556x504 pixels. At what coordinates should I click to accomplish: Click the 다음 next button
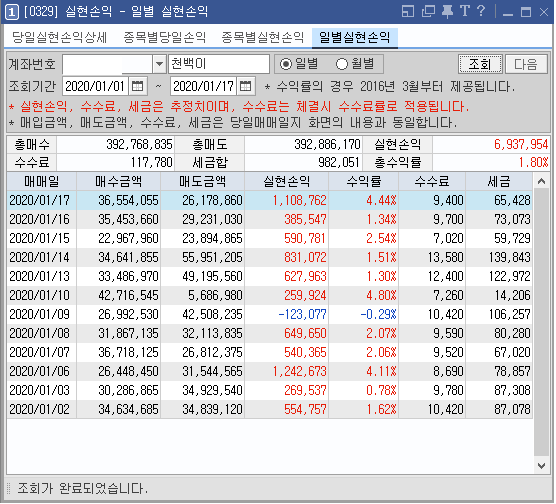click(526, 64)
